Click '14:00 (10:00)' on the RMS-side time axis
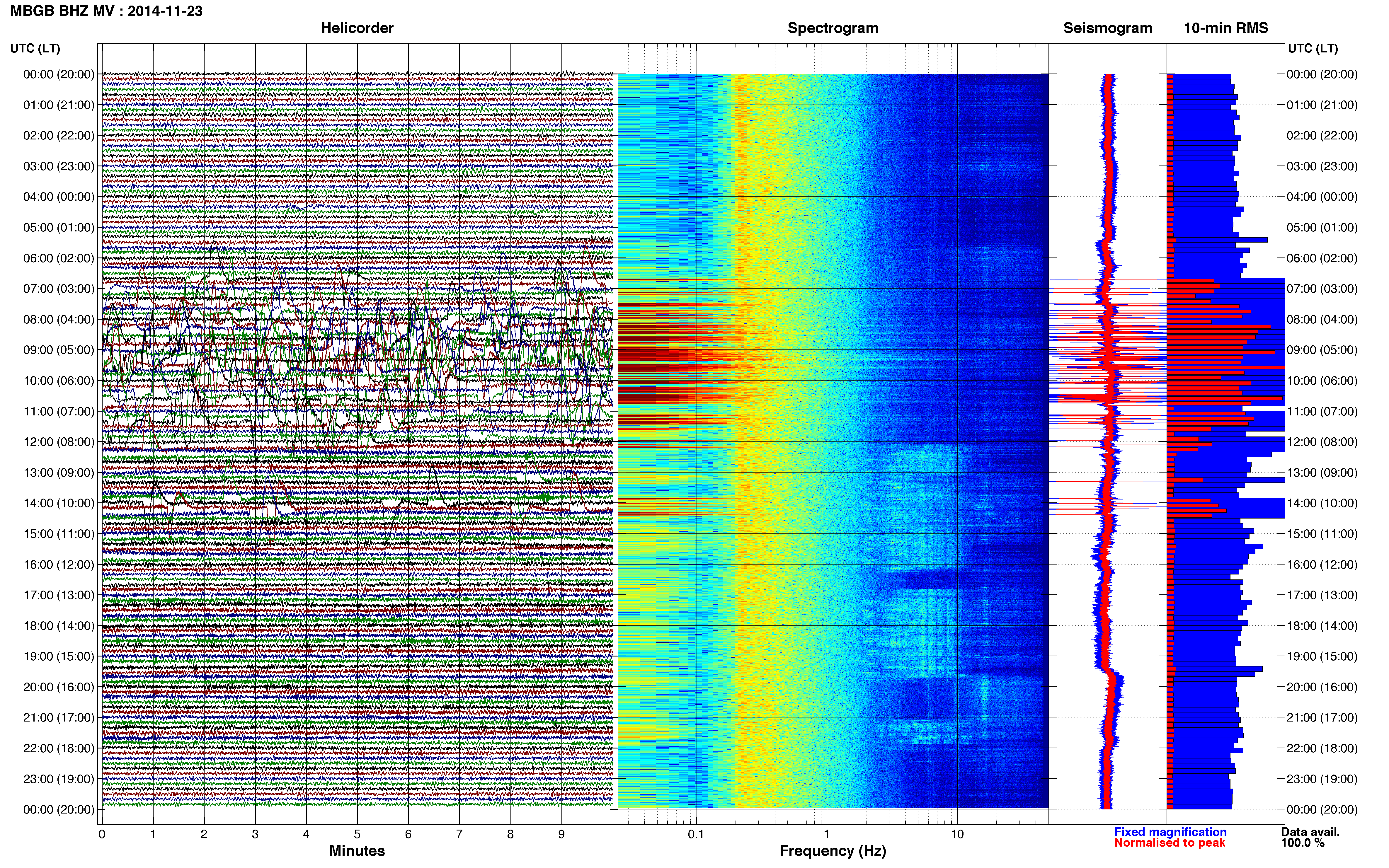The image size is (1389, 868). pyautogui.click(x=1322, y=504)
